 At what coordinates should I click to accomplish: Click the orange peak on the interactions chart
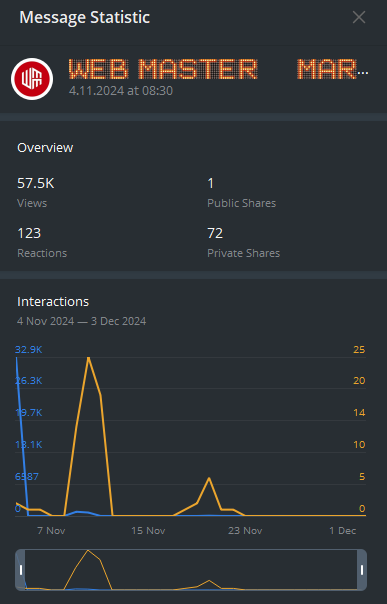pos(89,358)
